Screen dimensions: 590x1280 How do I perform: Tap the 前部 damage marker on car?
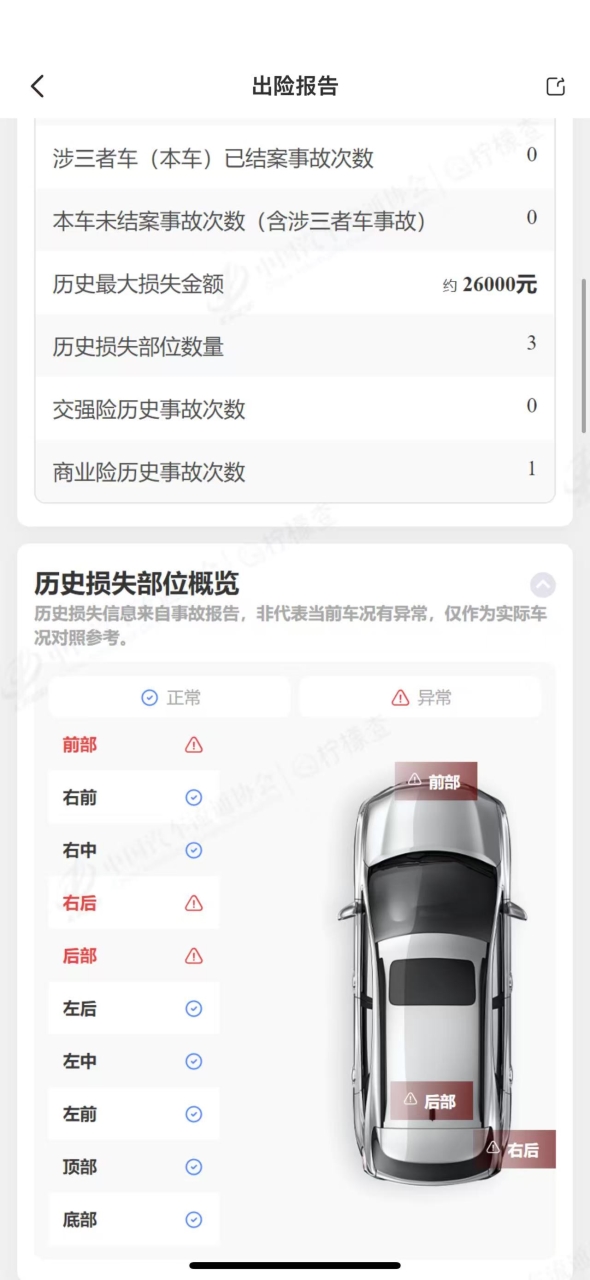(x=436, y=781)
